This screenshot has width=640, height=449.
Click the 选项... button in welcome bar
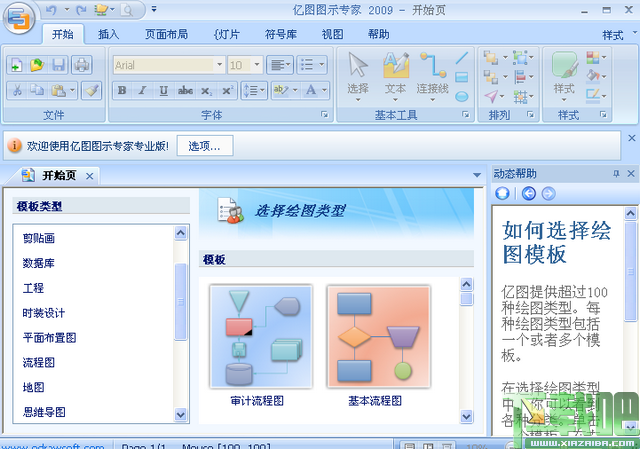pos(205,146)
